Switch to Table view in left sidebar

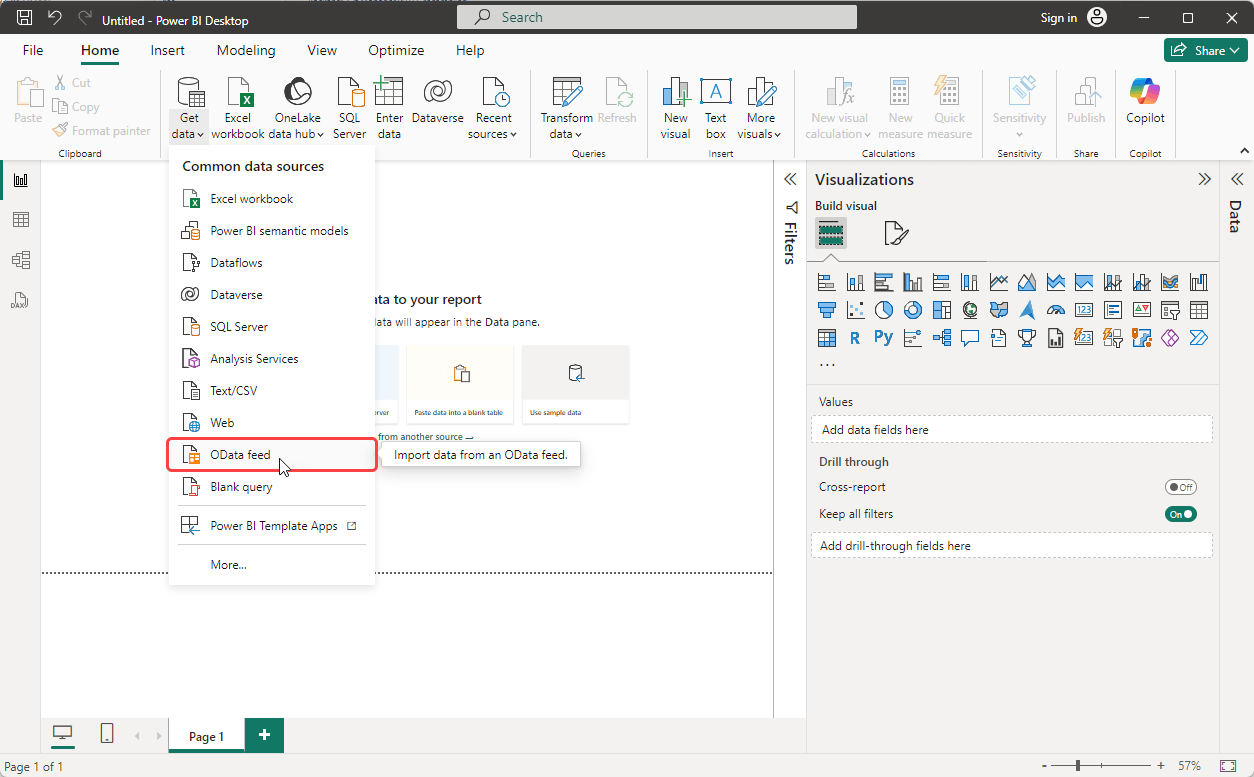point(20,220)
